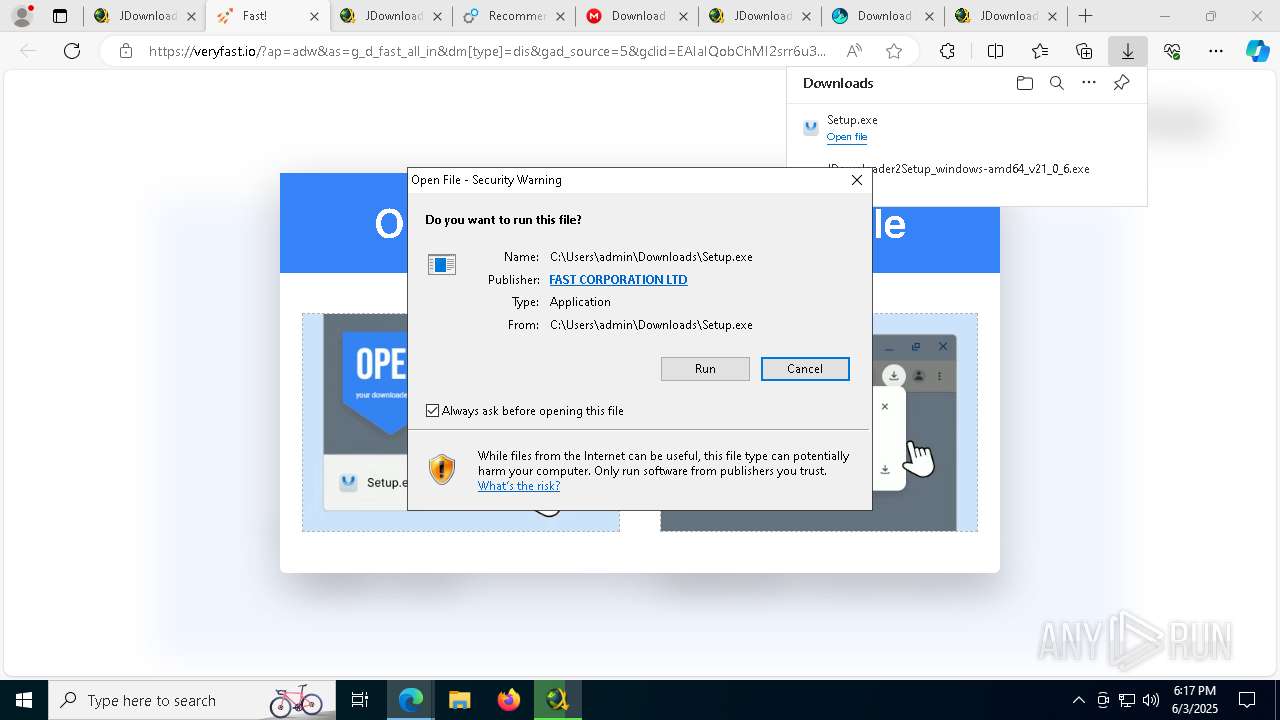
Task: Click the Downloads toolbar button in Edge
Action: pyautogui.click(x=1128, y=51)
